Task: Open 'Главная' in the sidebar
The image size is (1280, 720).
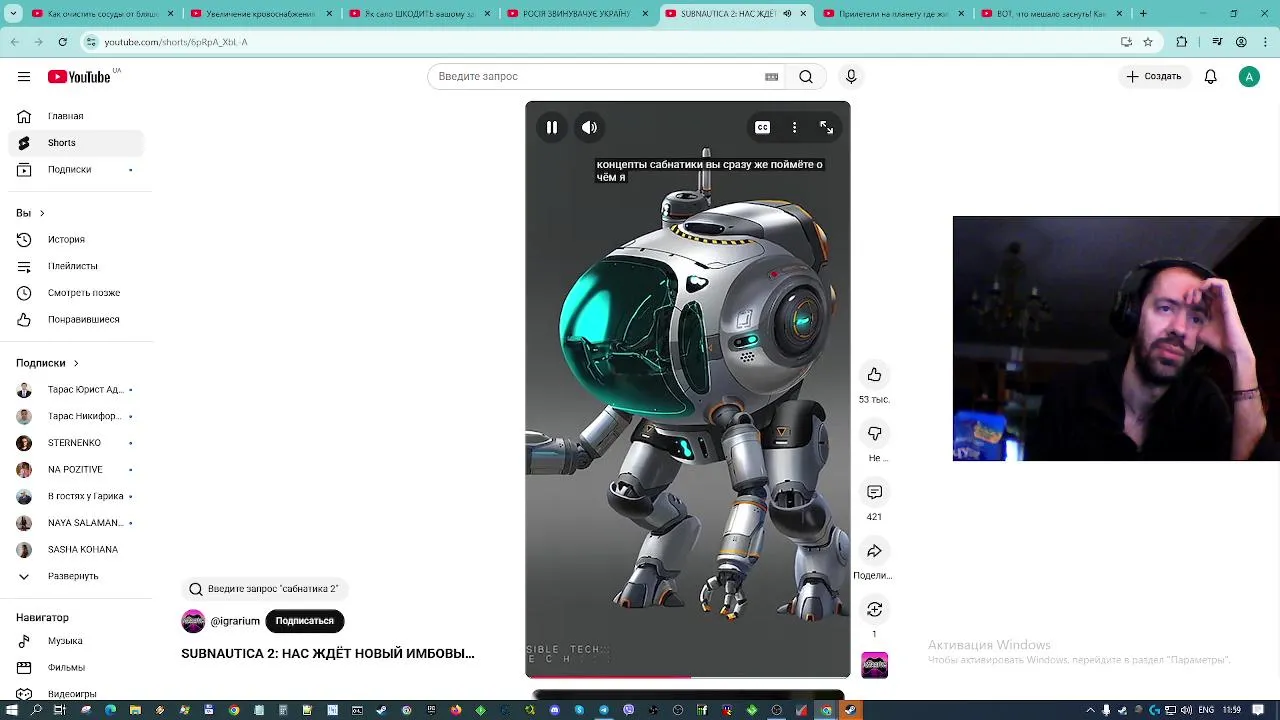Action: point(75,116)
